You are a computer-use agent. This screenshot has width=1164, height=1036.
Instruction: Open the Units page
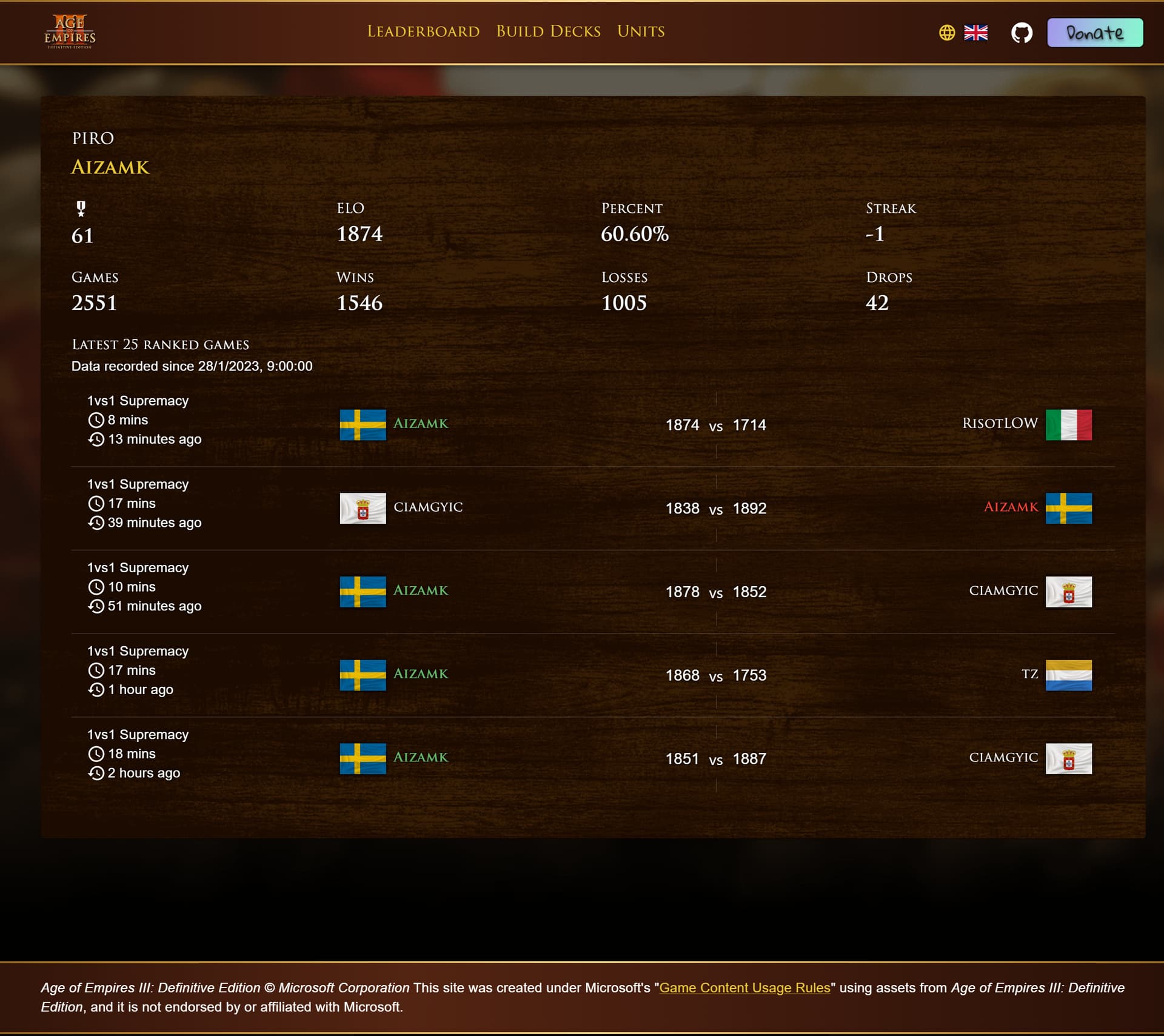[x=640, y=32]
